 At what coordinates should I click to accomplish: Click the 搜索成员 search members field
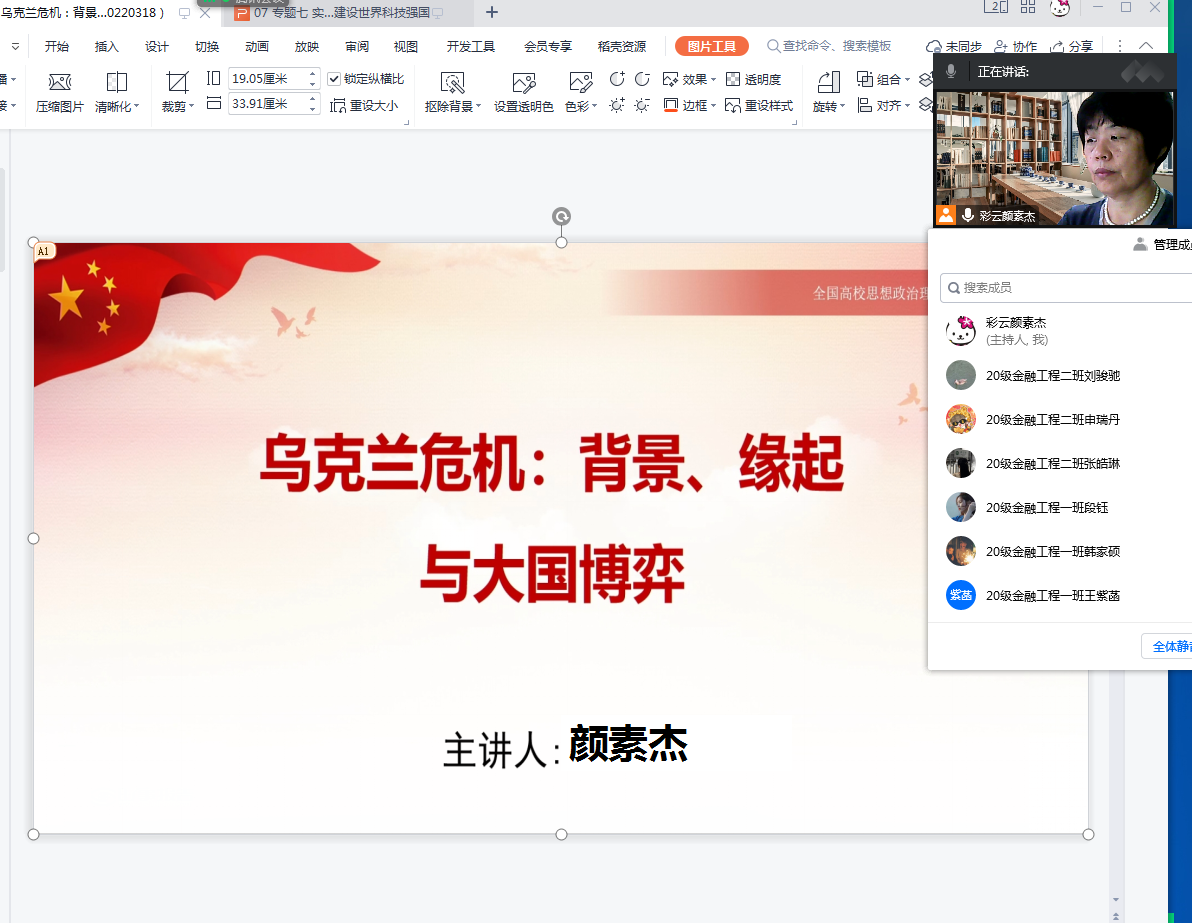click(1065, 287)
